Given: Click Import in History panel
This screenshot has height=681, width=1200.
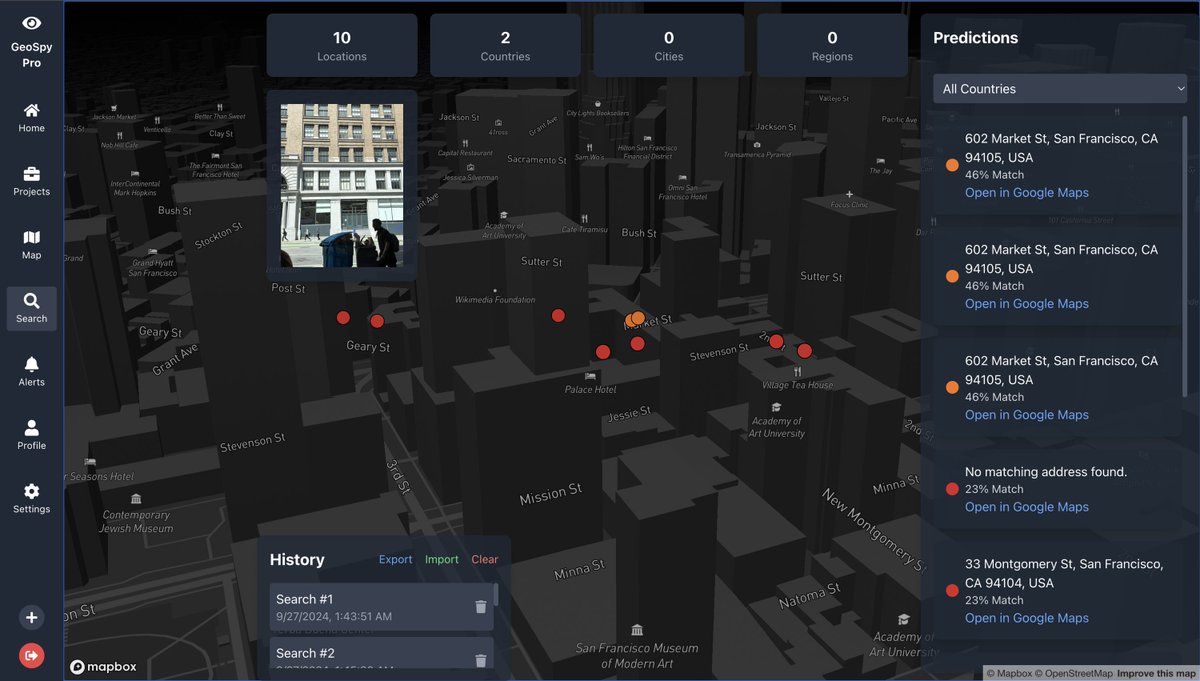Looking at the screenshot, I should pos(441,560).
